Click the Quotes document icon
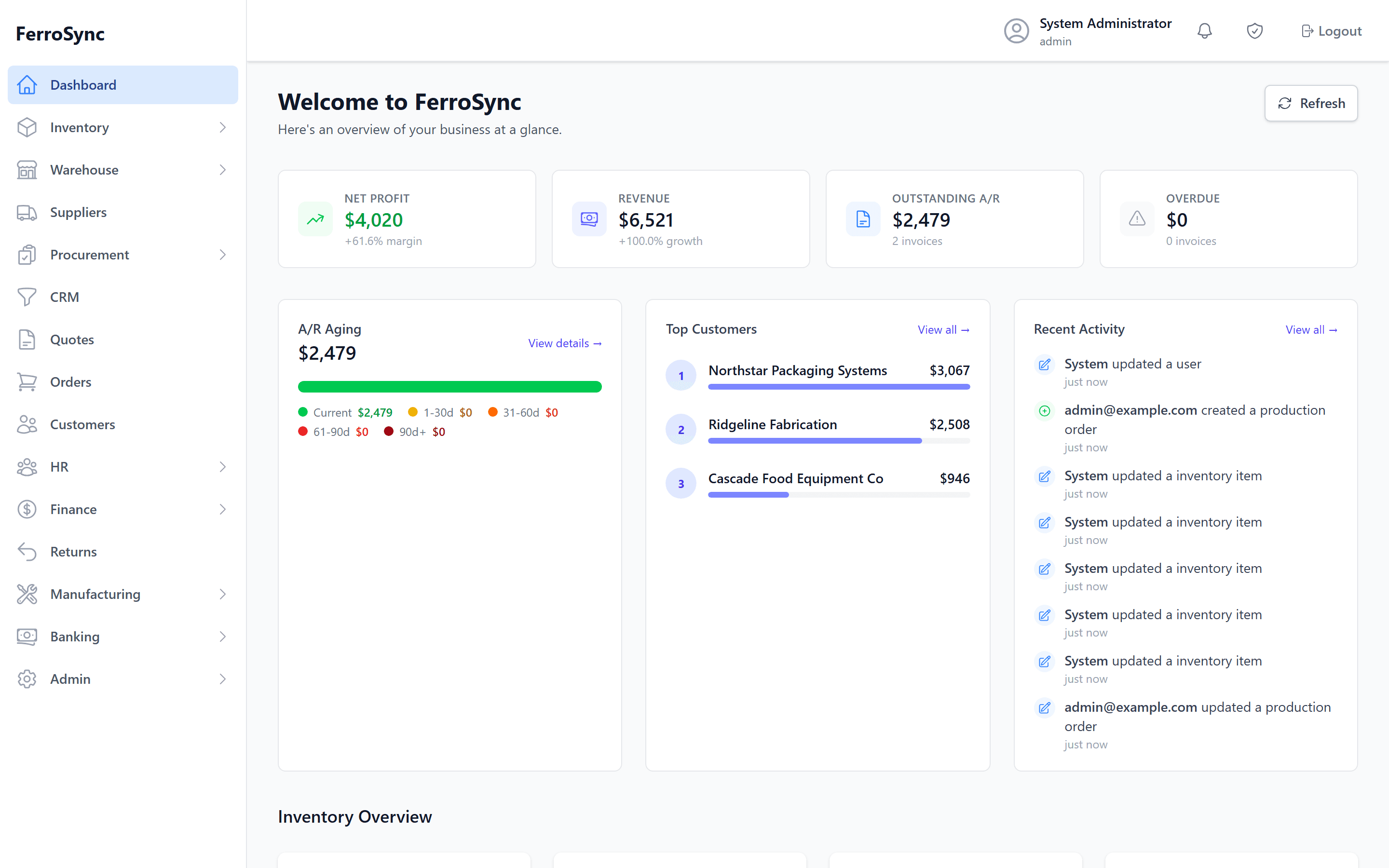The height and width of the screenshot is (868, 1389). coord(27,340)
